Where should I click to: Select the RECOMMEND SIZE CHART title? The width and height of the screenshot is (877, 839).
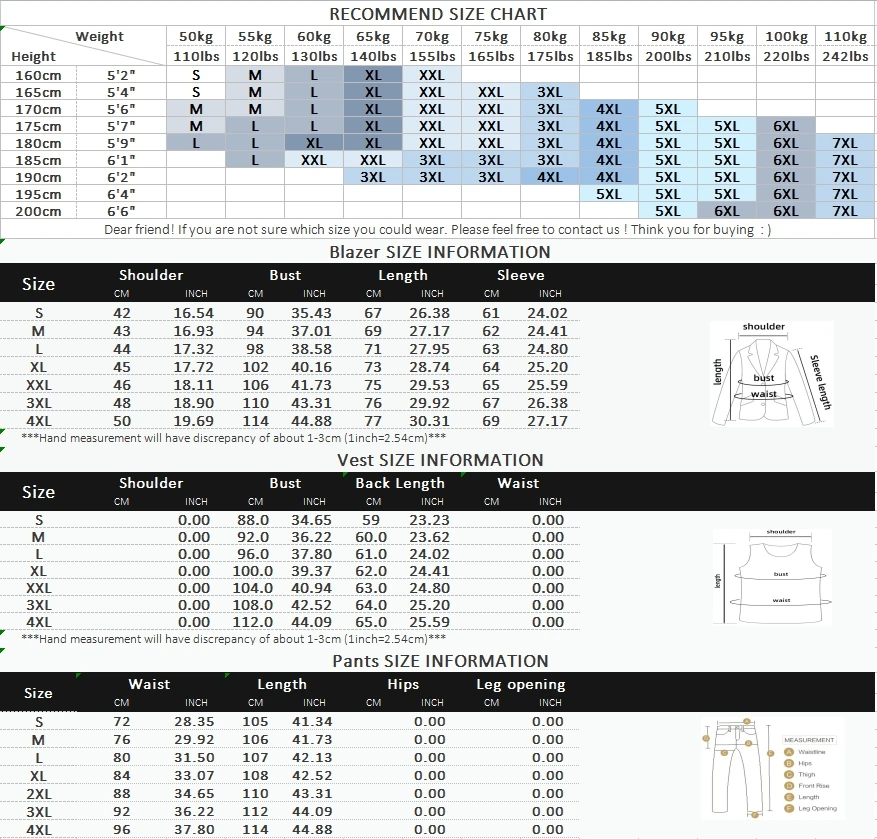(438, 14)
